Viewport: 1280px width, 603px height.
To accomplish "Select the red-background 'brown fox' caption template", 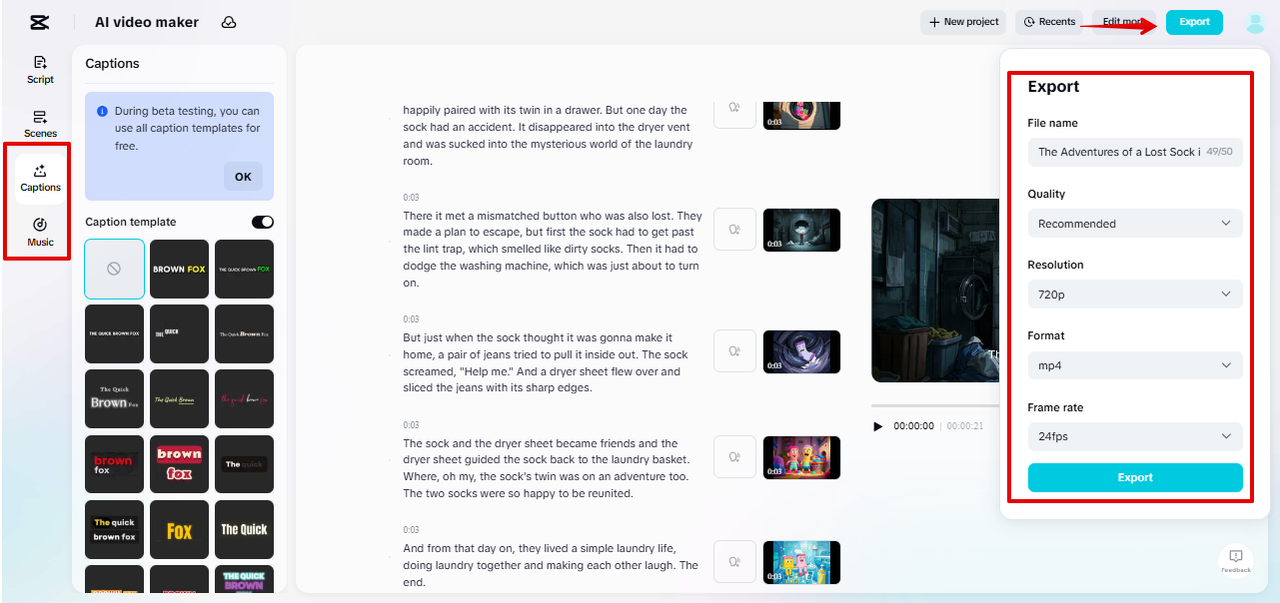I will tap(179, 464).
